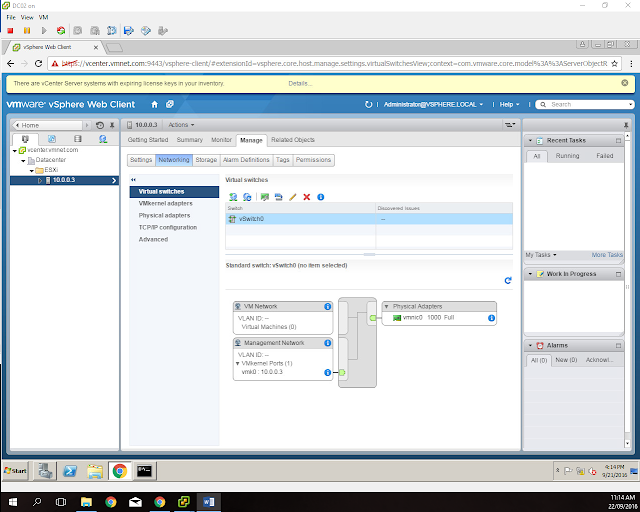Collapse the Work In Progress panel

point(530,274)
